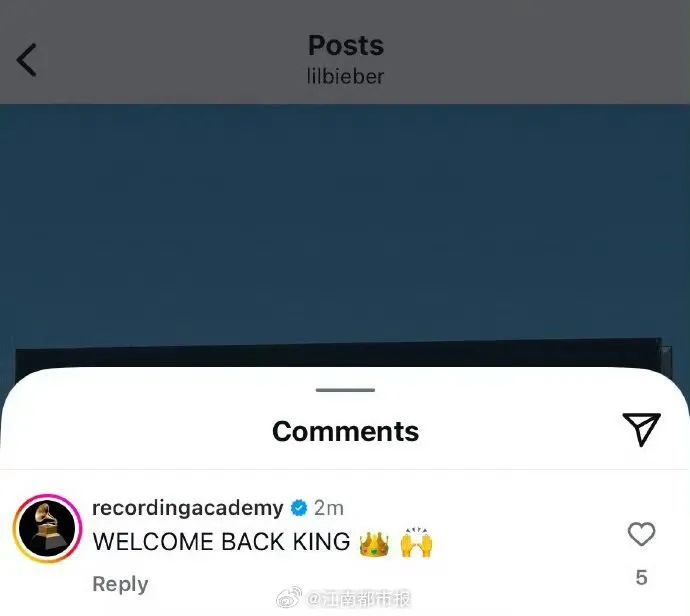The image size is (690, 616).
Task: Open the recordingacademy username link
Action: coord(187,508)
